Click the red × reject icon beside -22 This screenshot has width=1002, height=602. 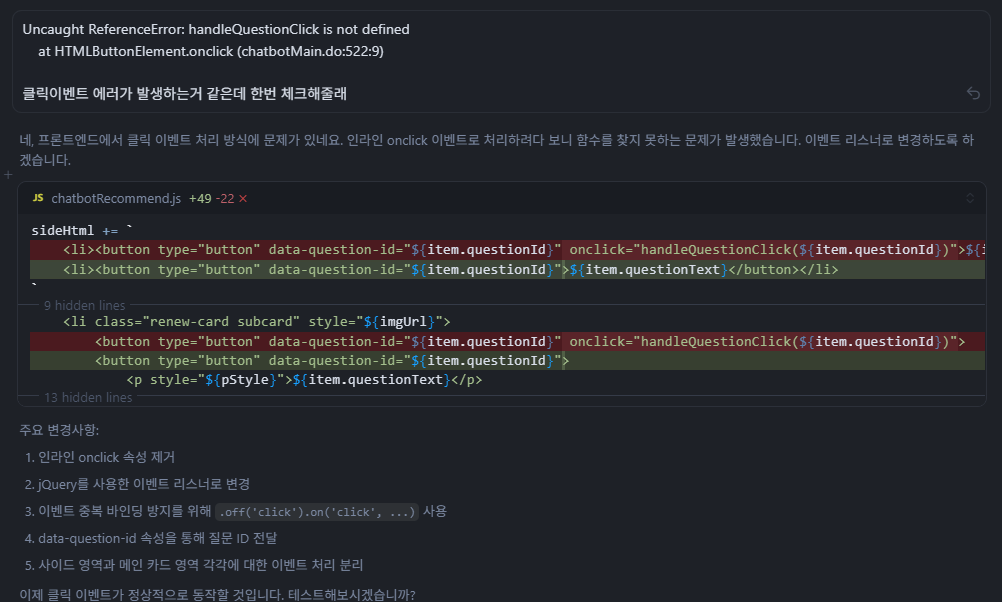[243, 199]
